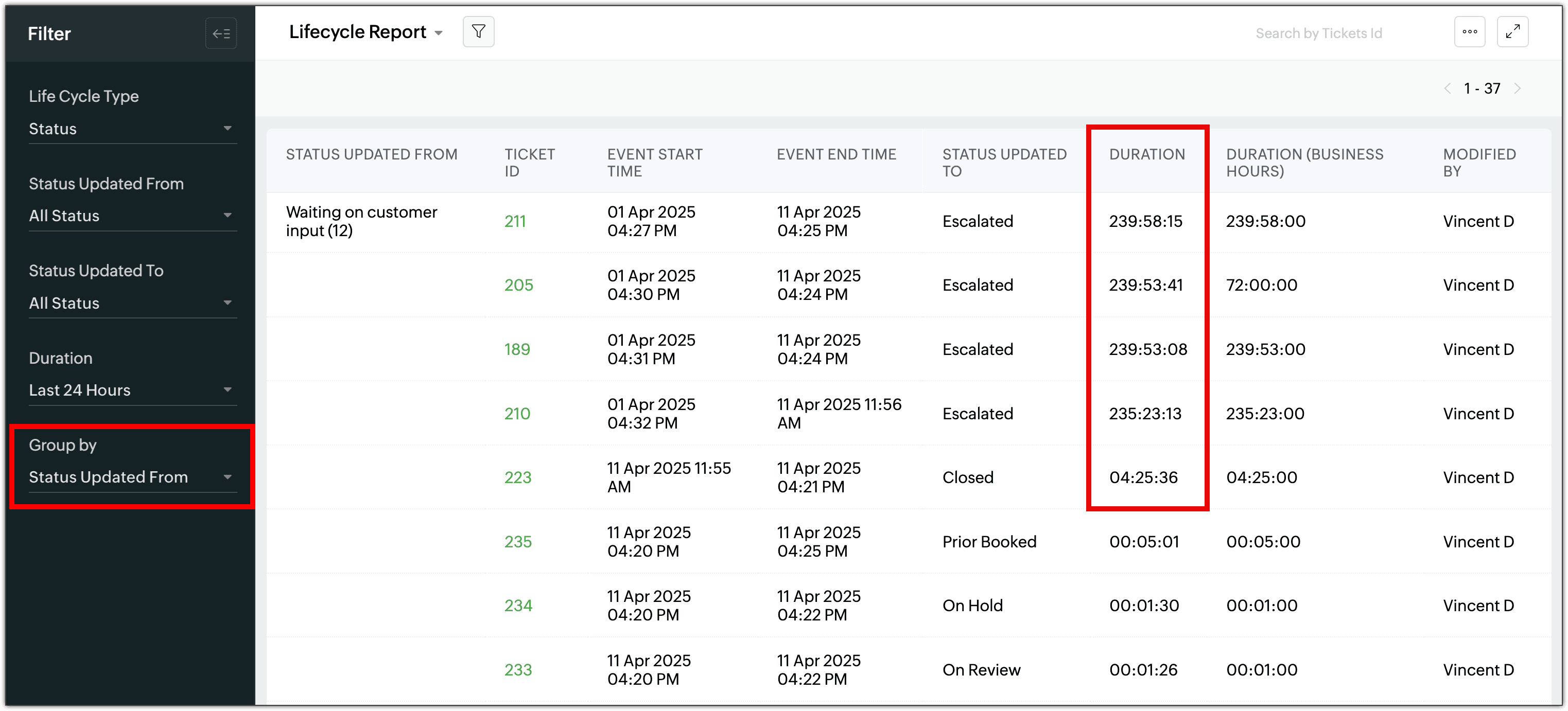Open ticket 233 link
The width and height of the screenshot is (1568, 711).
[x=517, y=670]
